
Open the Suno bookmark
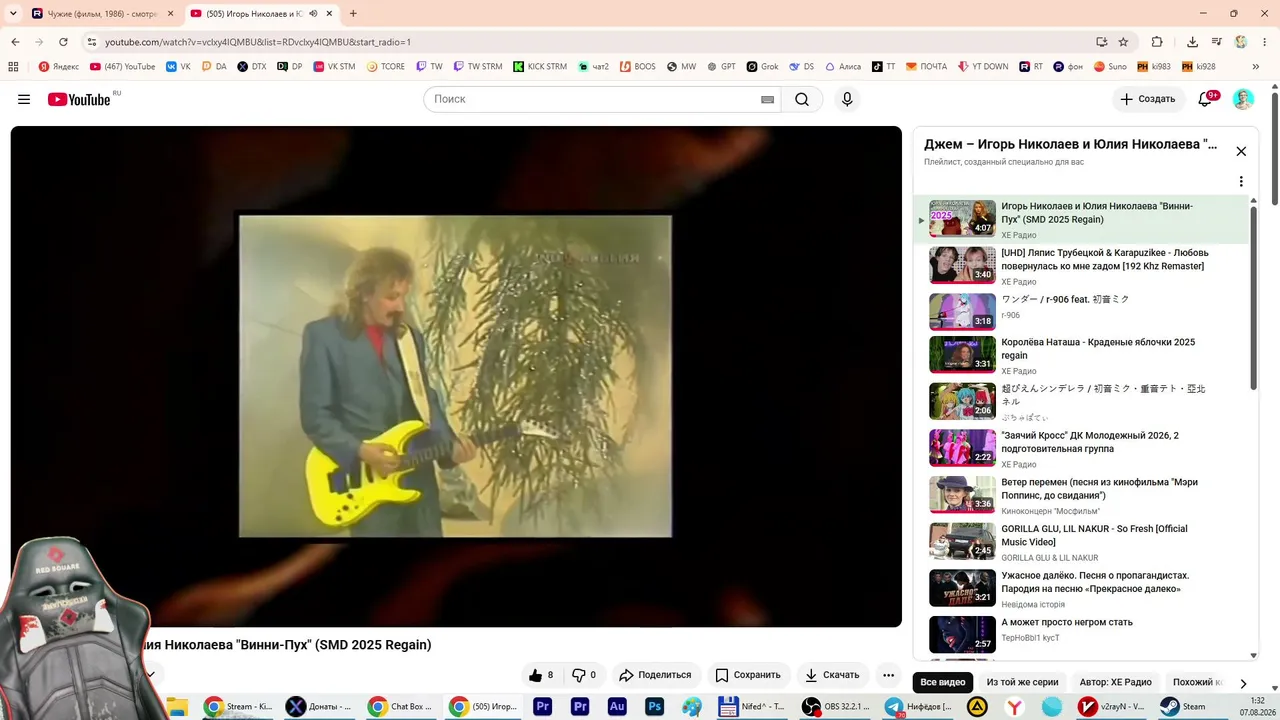pos(1110,67)
